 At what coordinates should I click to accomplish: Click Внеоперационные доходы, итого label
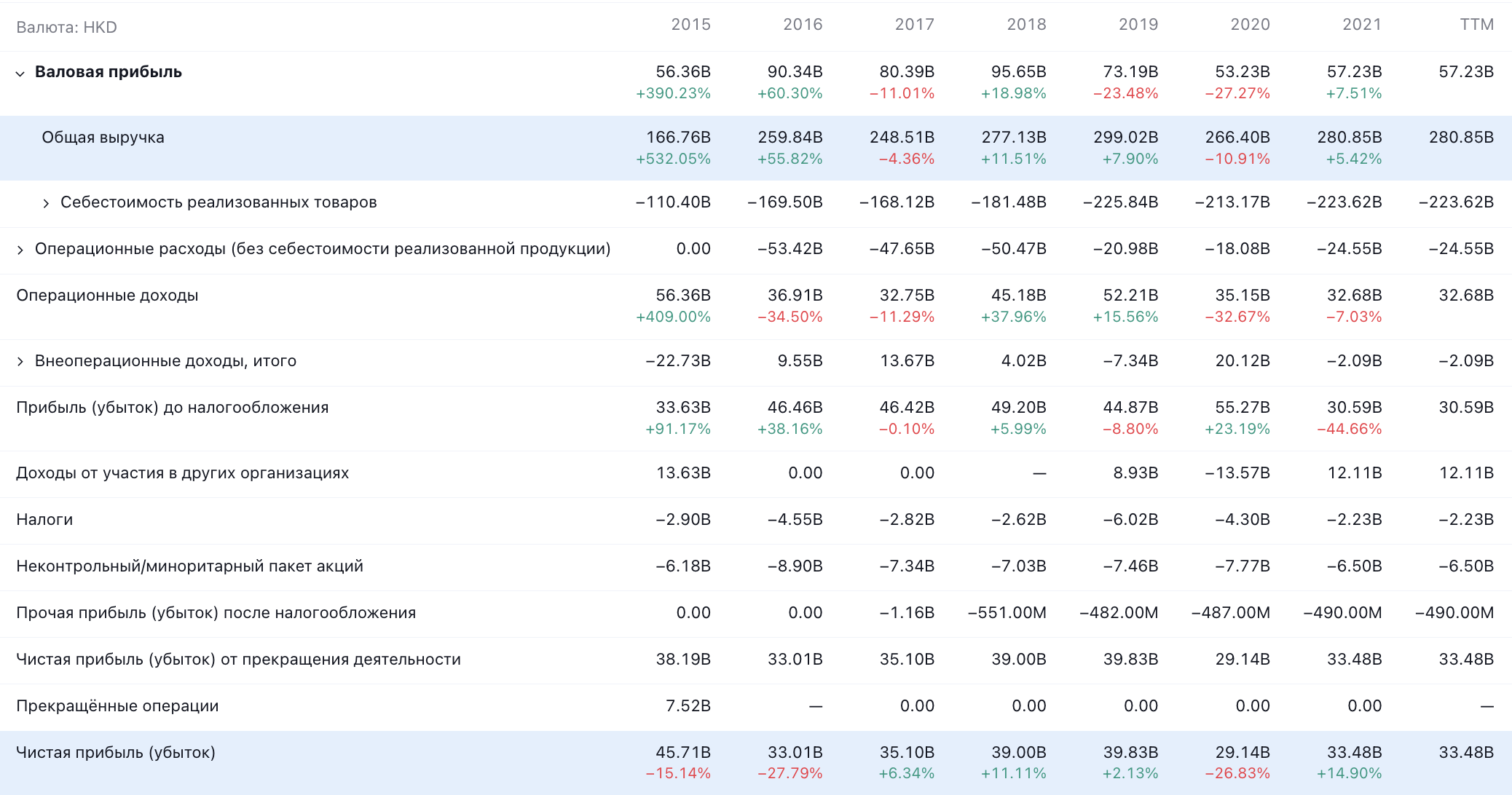165,361
